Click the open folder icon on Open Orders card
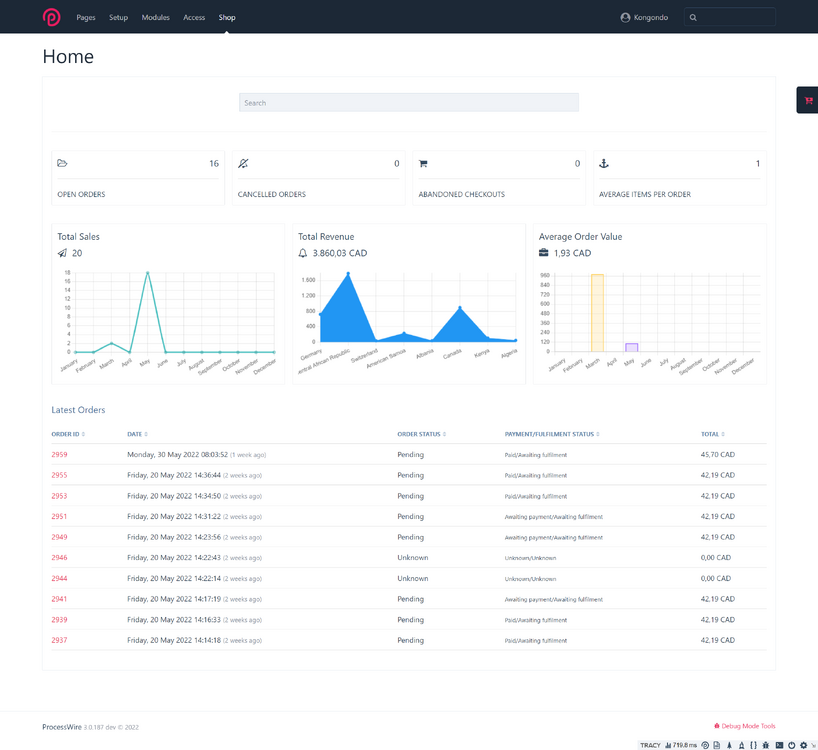This screenshot has width=818, height=750. (62, 163)
